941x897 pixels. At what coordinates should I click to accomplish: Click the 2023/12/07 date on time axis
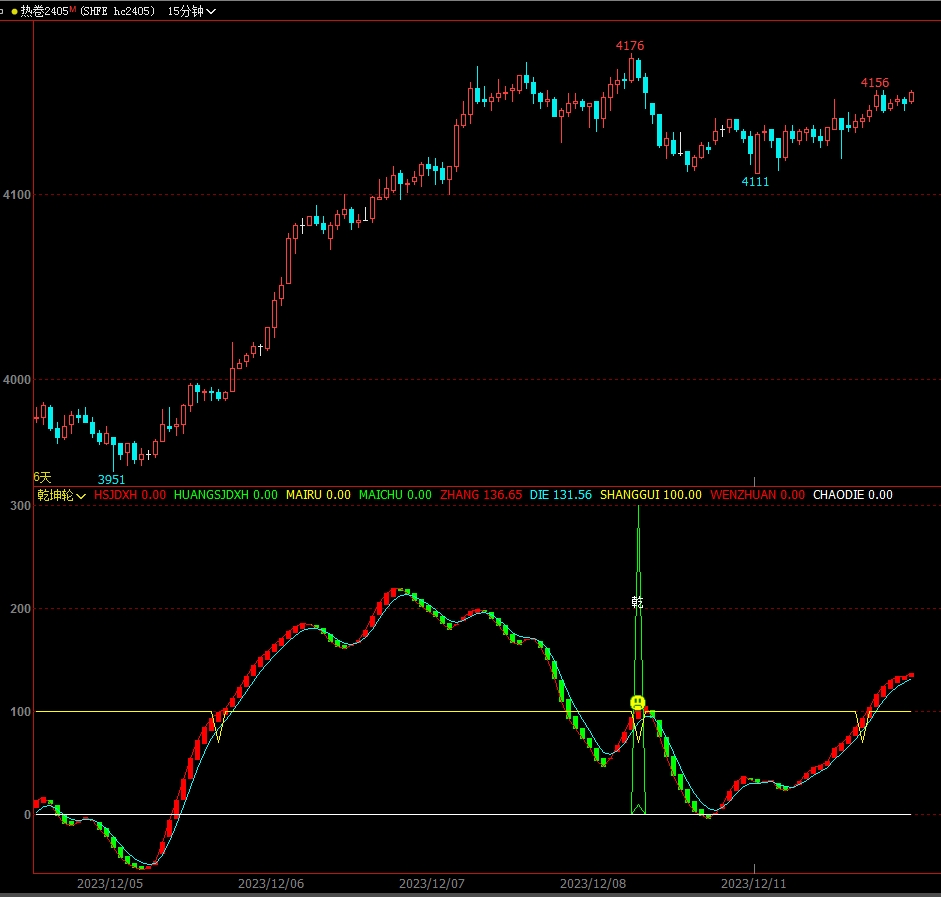tap(432, 884)
